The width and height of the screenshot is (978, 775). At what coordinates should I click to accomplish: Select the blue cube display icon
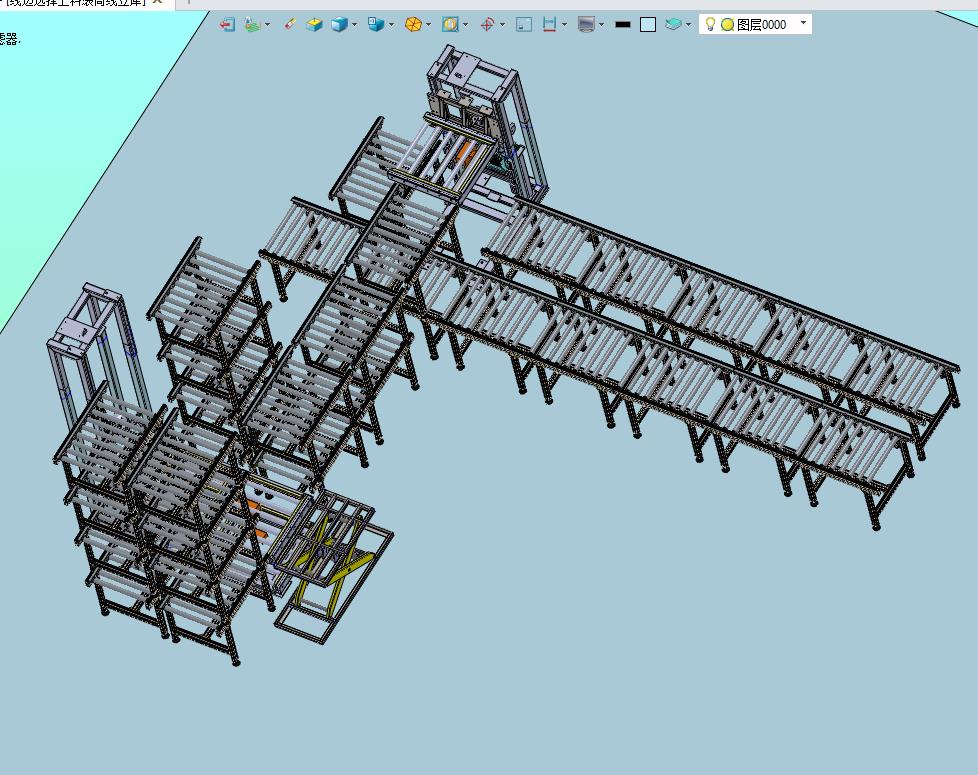339,24
